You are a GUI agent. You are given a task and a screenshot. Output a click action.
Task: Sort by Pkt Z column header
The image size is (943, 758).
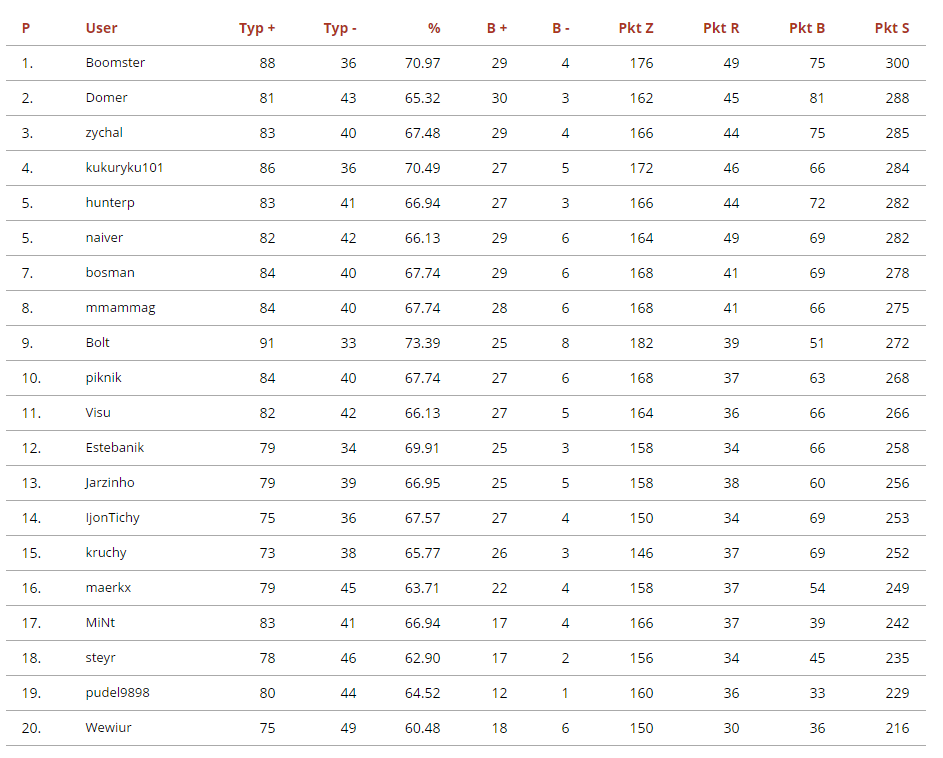tap(636, 28)
